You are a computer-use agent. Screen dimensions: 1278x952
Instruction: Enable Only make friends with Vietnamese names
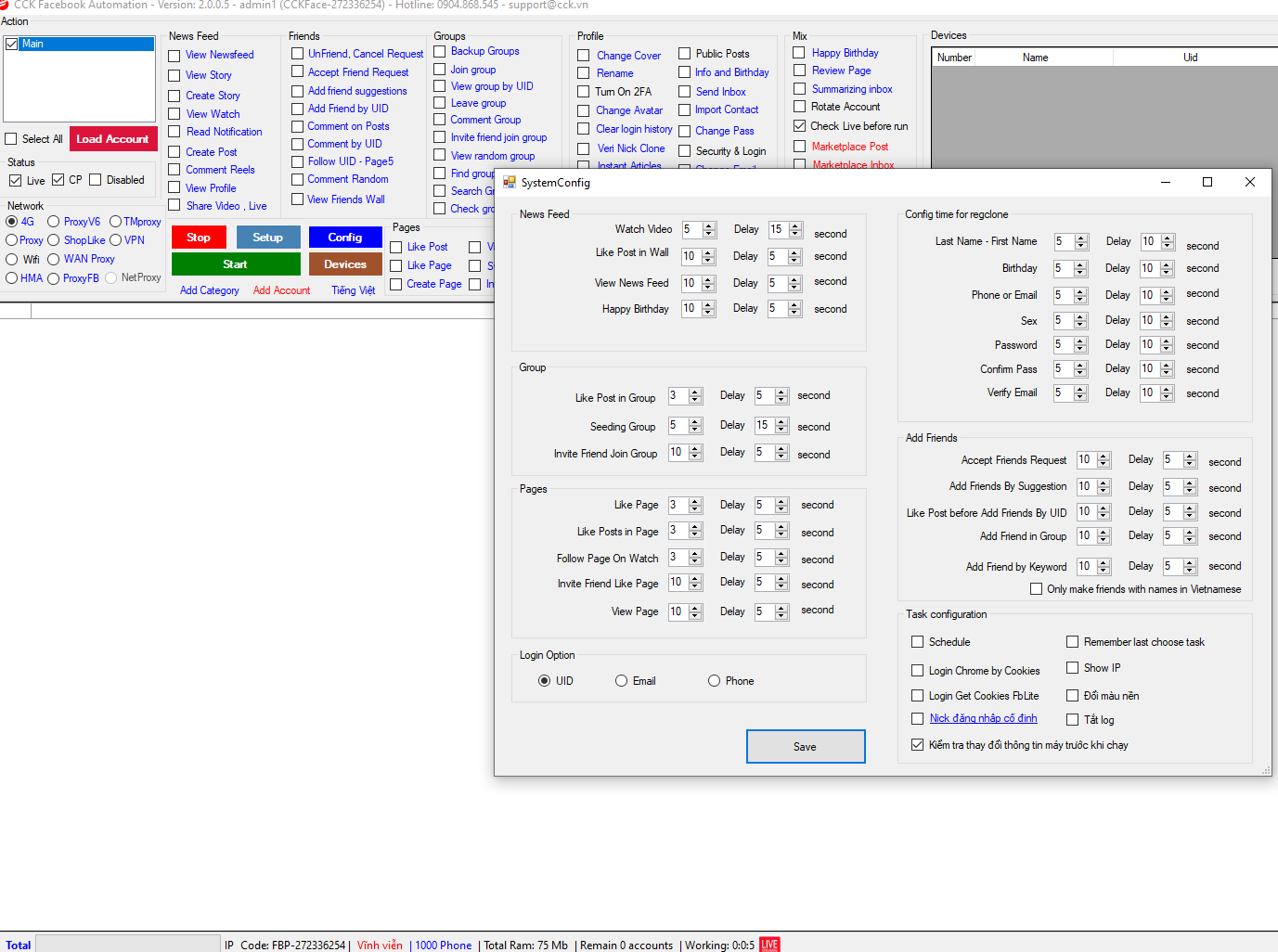point(1036,589)
